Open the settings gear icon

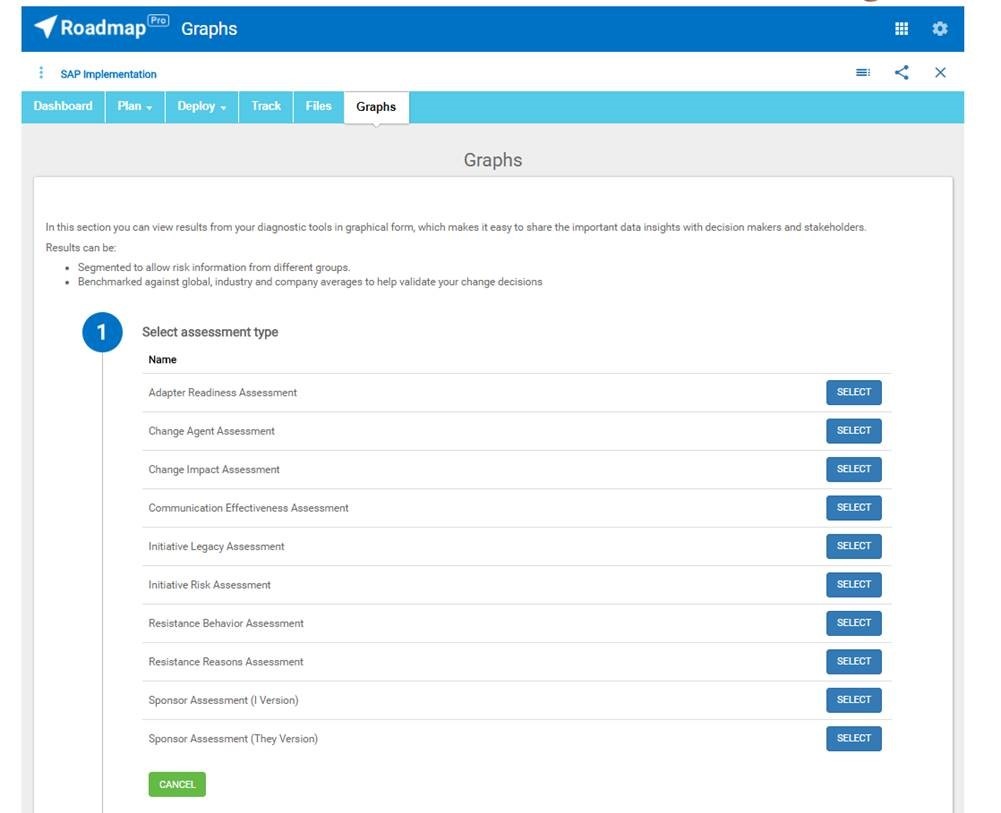click(x=939, y=29)
